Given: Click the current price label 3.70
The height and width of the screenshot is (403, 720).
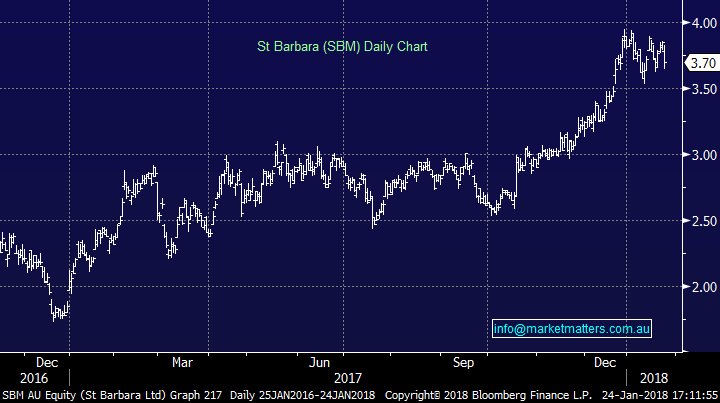Looking at the screenshot, I should 702,63.
